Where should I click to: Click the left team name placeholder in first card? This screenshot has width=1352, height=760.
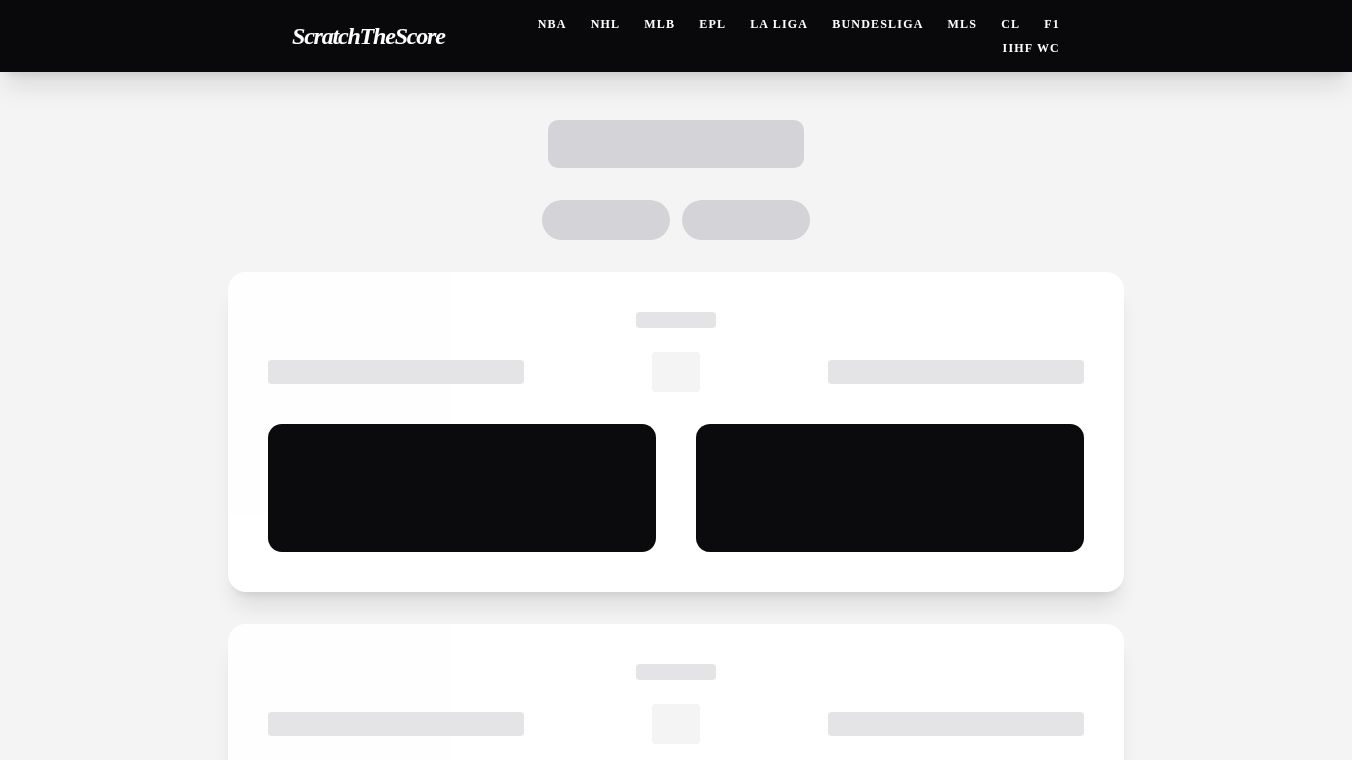tap(396, 372)
